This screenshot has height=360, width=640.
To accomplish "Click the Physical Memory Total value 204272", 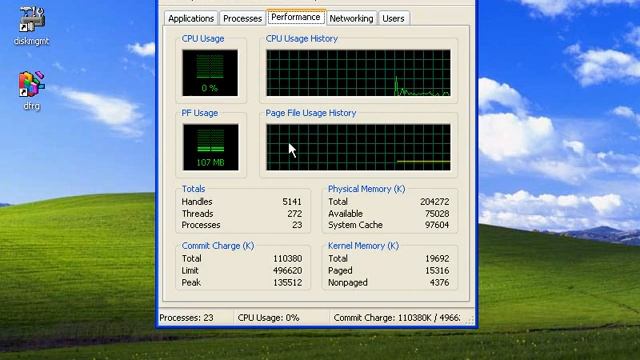I will 435,202.
